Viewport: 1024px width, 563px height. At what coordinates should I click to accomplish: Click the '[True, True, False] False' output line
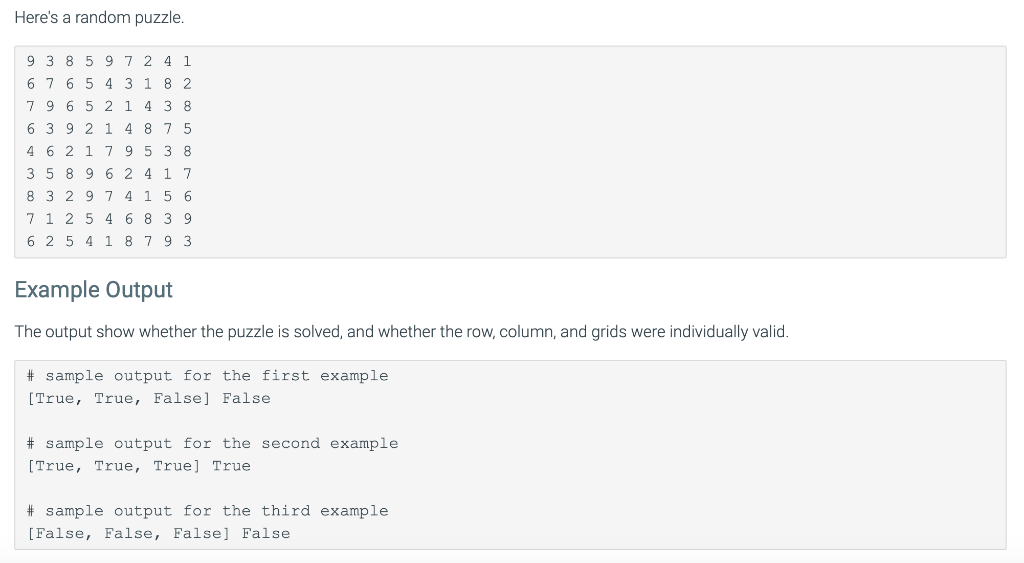pyautogui.click(x=148, y=398)
